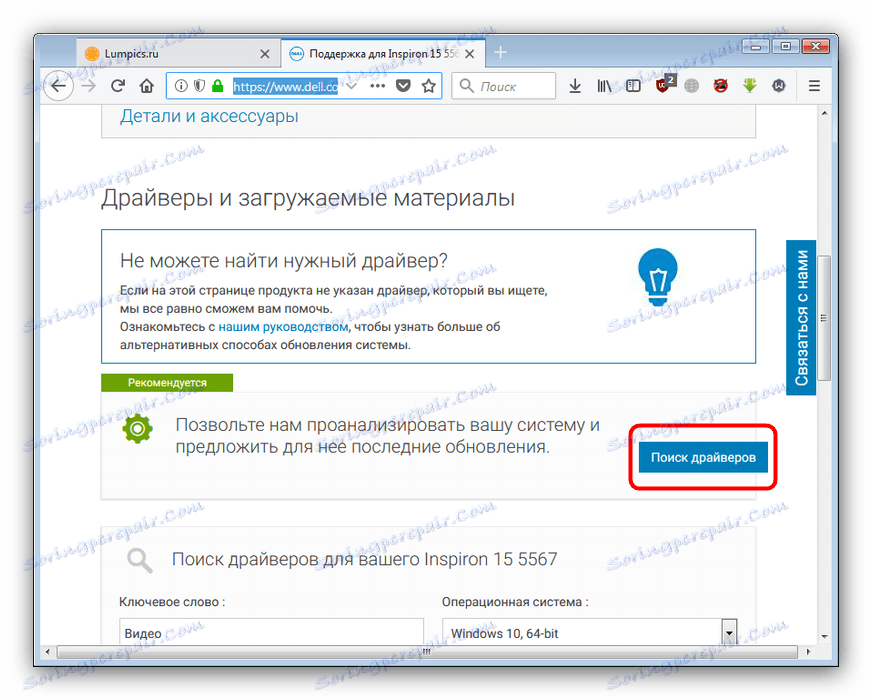The width and height of the screenshot is (872, 700).
Task: Click the blue lightbulb icon
Action: (658, 277)
